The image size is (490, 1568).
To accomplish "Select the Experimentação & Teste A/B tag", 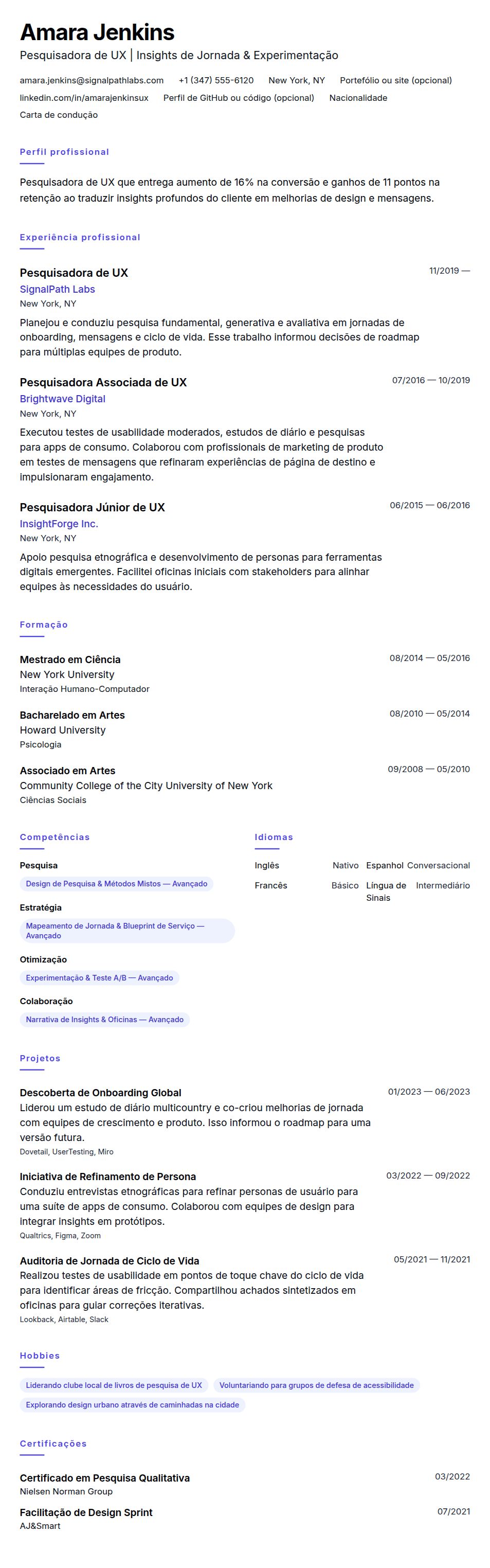I will coord(99,977).
